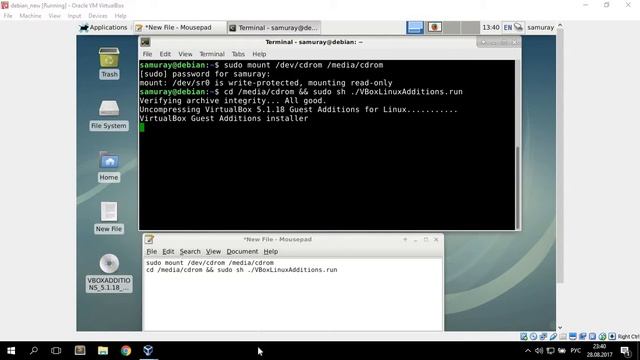The height and width of the screenshot is (360, 640).
Task: Select the VirtualBox icon in Windows taskbar
Action: (x=149, y=351)
